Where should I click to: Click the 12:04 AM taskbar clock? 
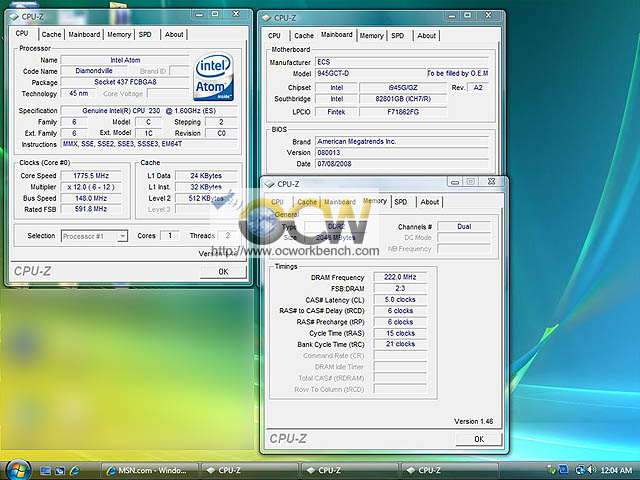(x=616, y=471)
